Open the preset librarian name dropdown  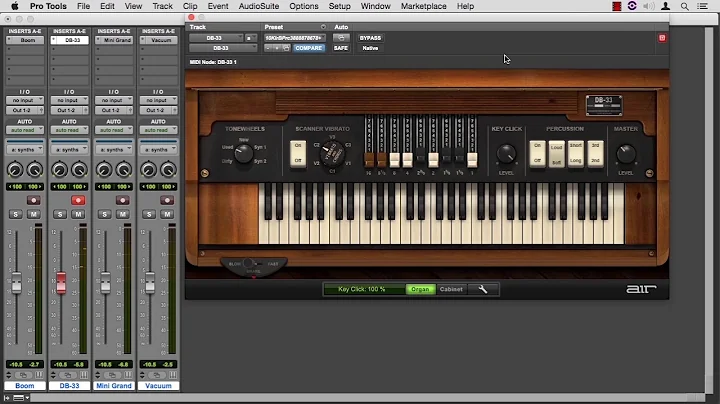294,38
